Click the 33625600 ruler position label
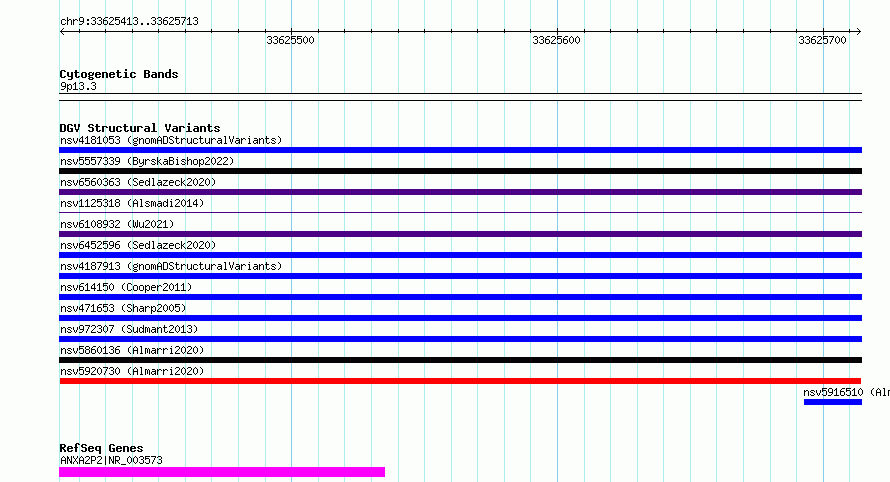The width and height of the screenshot is (890, 482). (556, 40)
